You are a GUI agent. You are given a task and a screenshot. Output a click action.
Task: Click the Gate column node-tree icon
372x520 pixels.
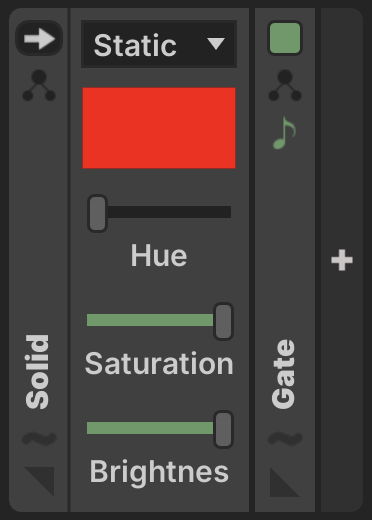pyautogui.click(x=285, y=85)
